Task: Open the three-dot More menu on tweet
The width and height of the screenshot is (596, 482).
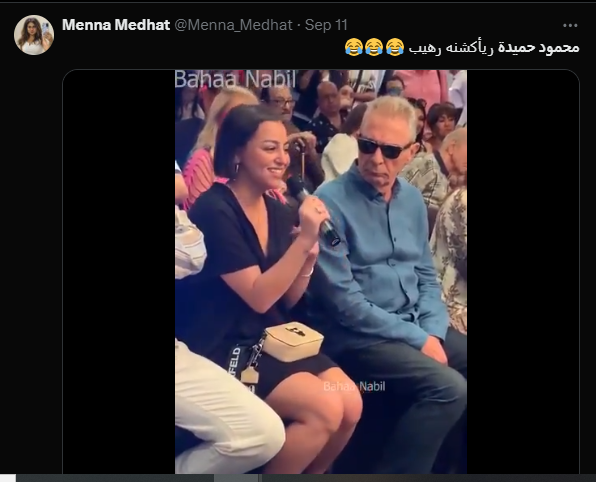Action: click(x=570, y=25)
